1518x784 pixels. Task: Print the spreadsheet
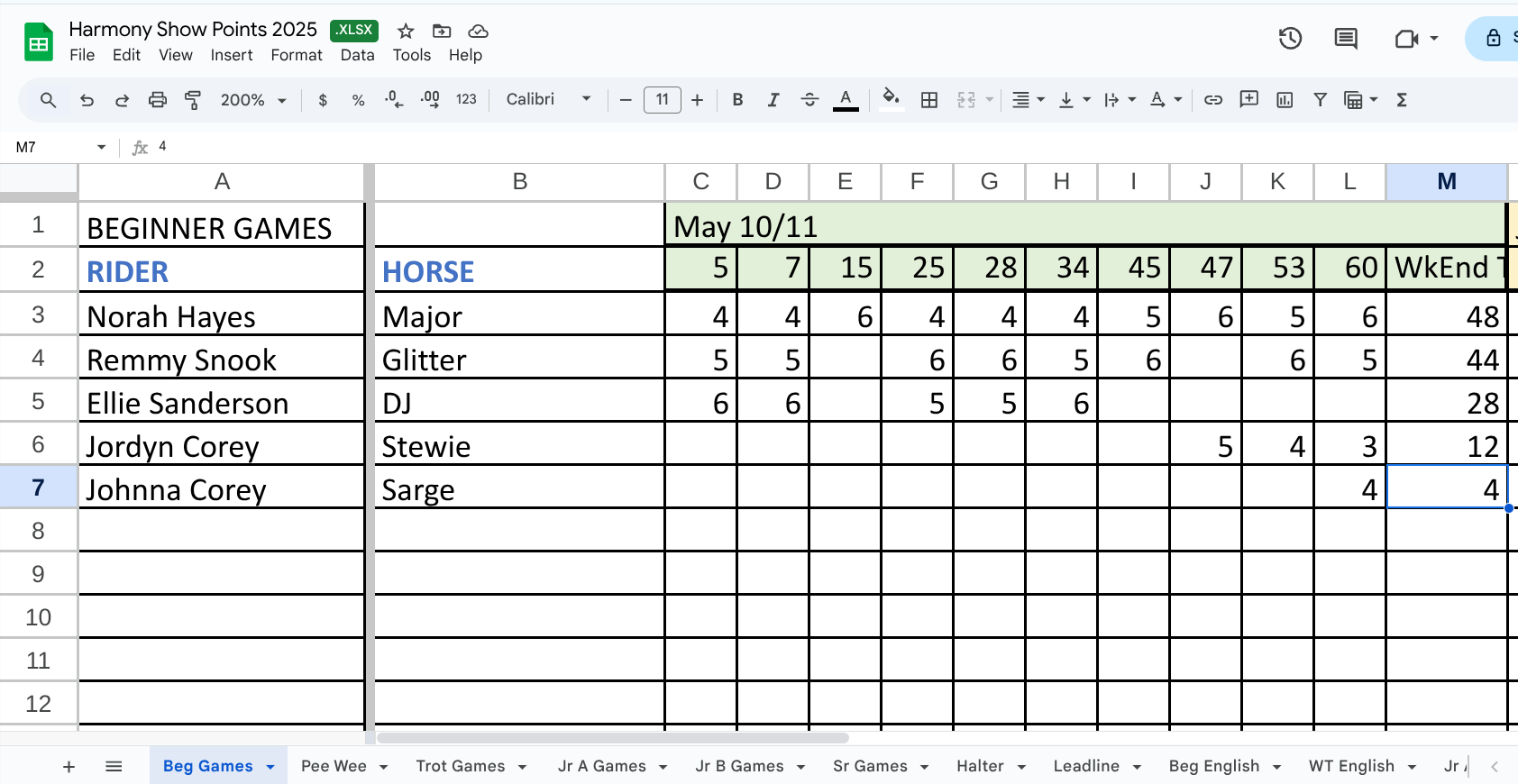click(x=158, y=100)
